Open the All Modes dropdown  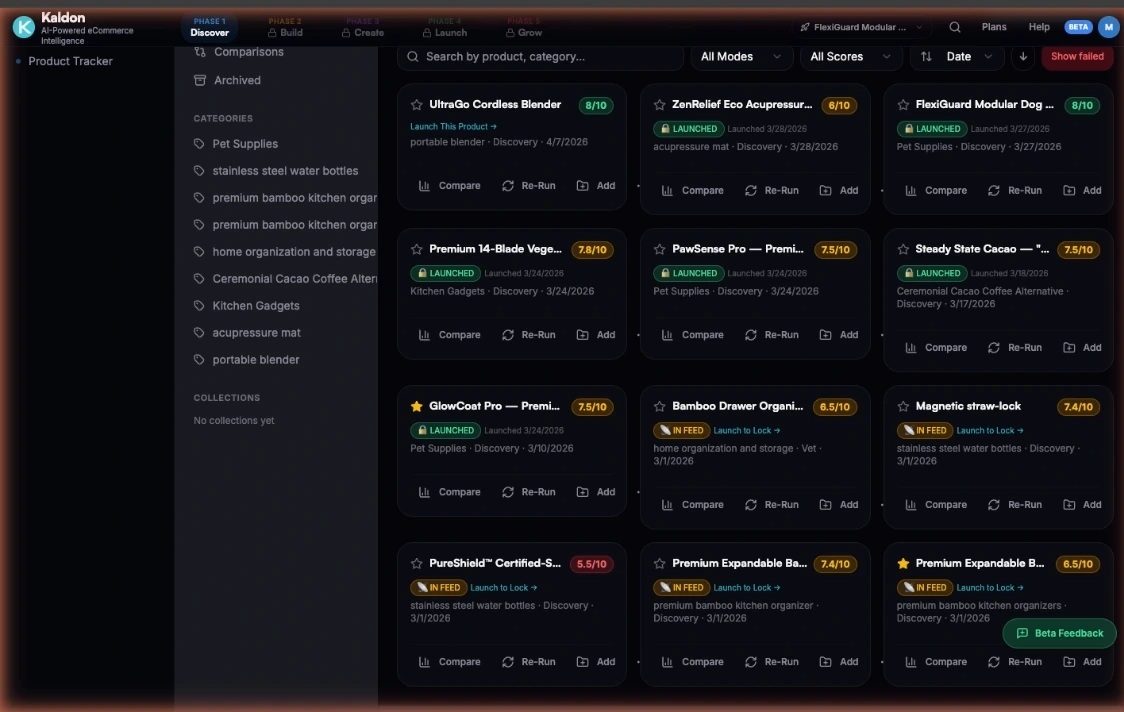pos(741,57)
